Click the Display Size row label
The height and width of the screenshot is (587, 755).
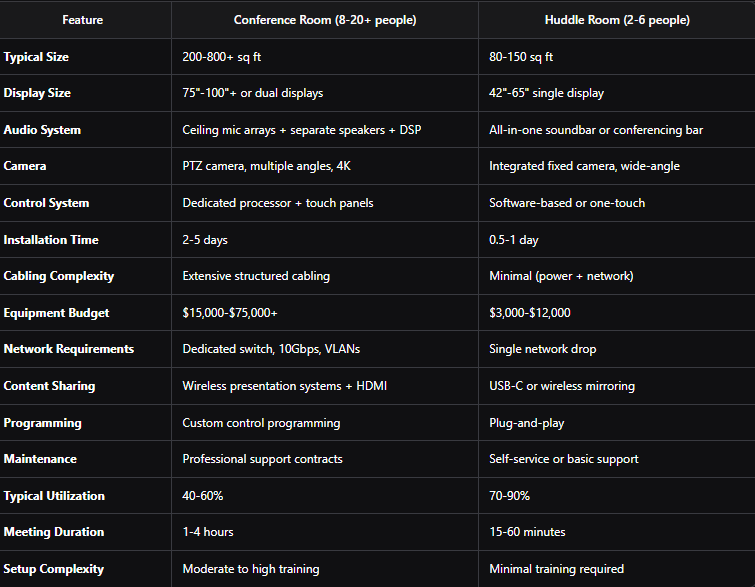point(37,93)
